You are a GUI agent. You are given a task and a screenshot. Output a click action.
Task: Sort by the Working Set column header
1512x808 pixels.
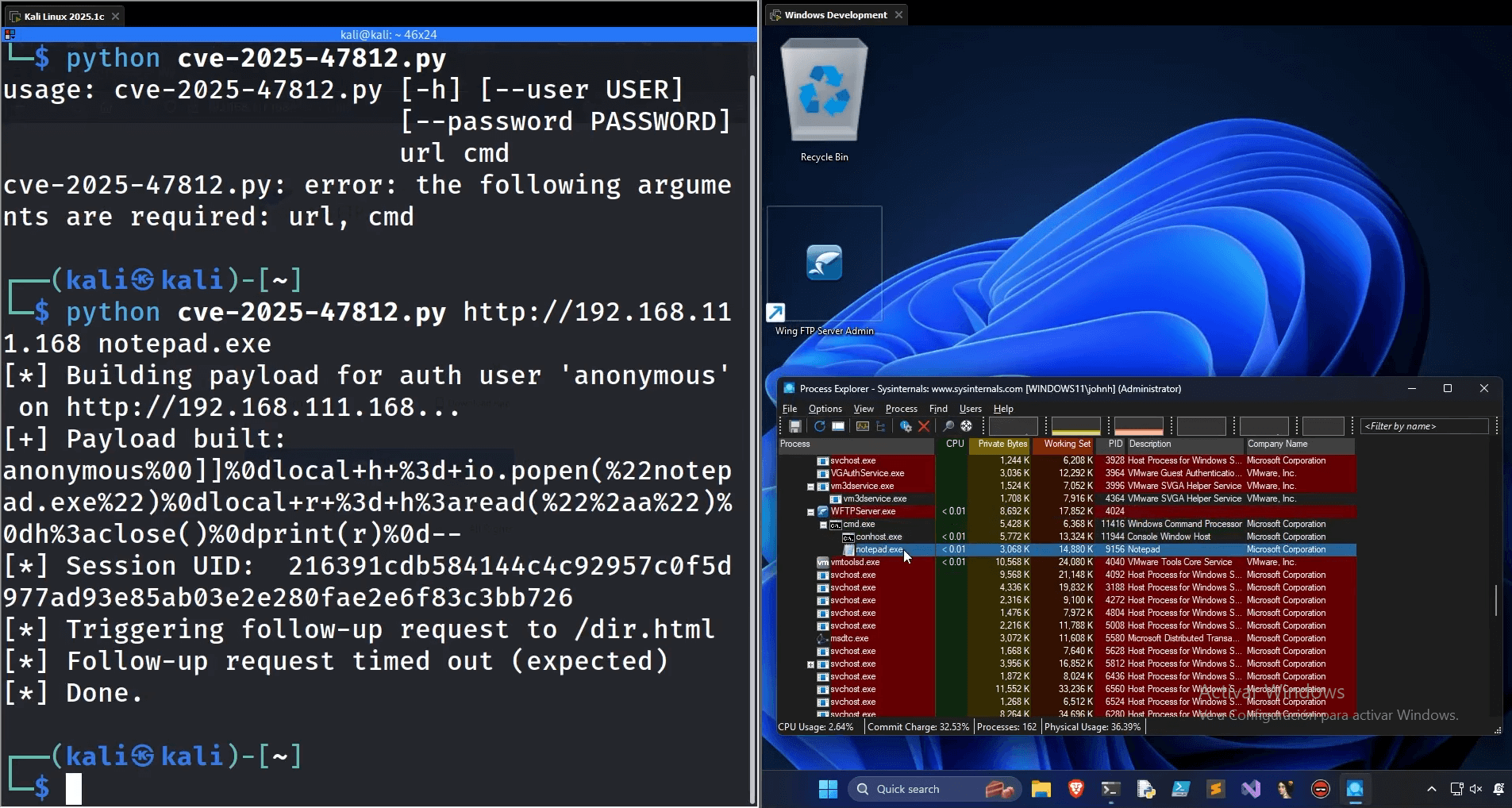pyautogui.click(x=1064, y=444)
